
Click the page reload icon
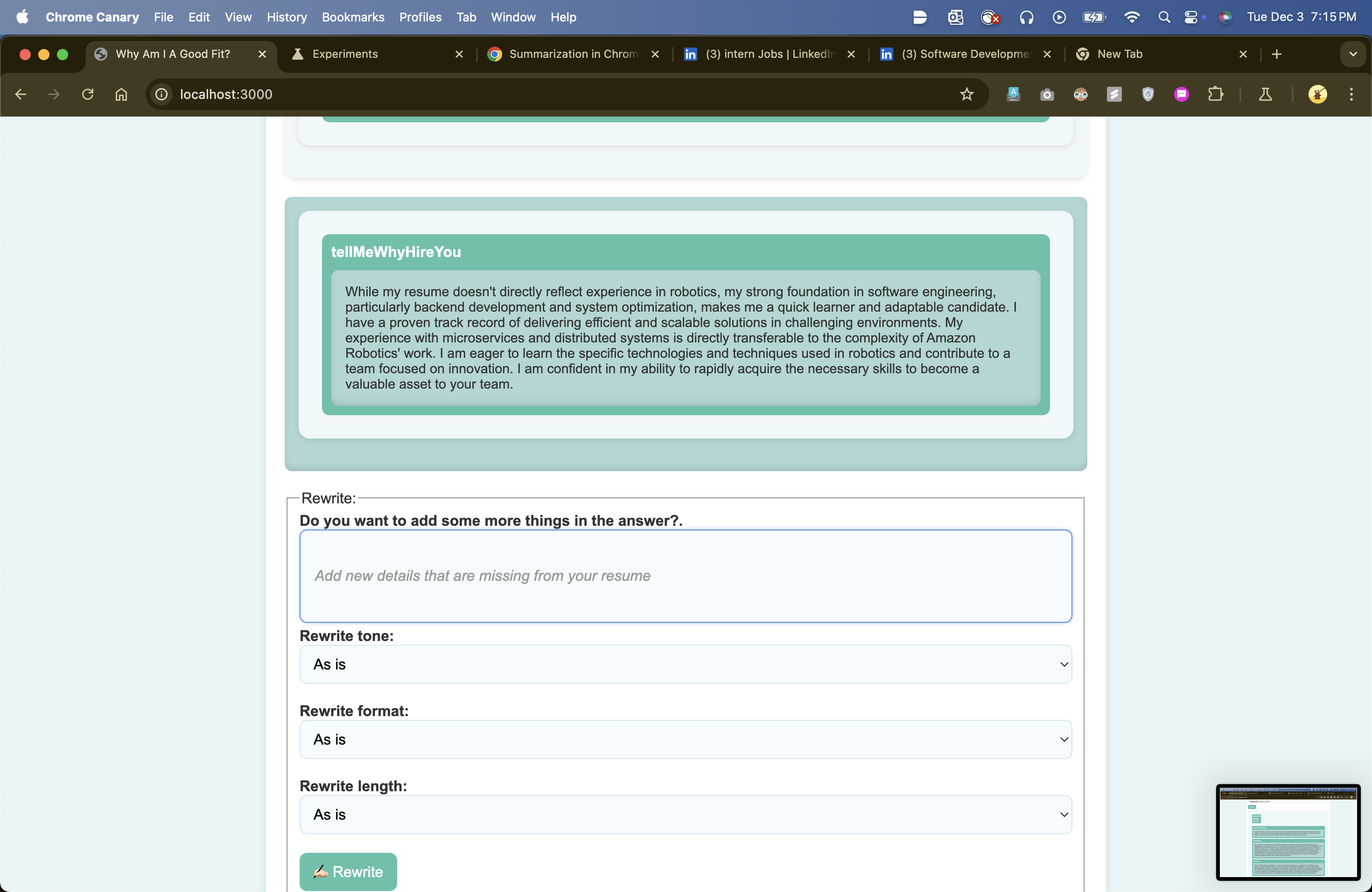point(88,94)
